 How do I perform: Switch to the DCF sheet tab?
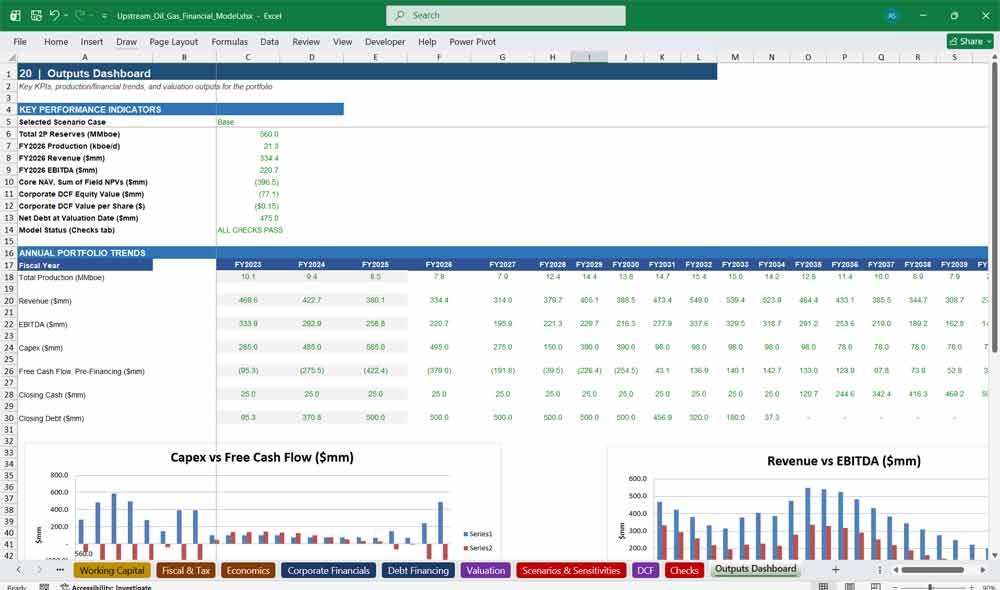point(645,570)
